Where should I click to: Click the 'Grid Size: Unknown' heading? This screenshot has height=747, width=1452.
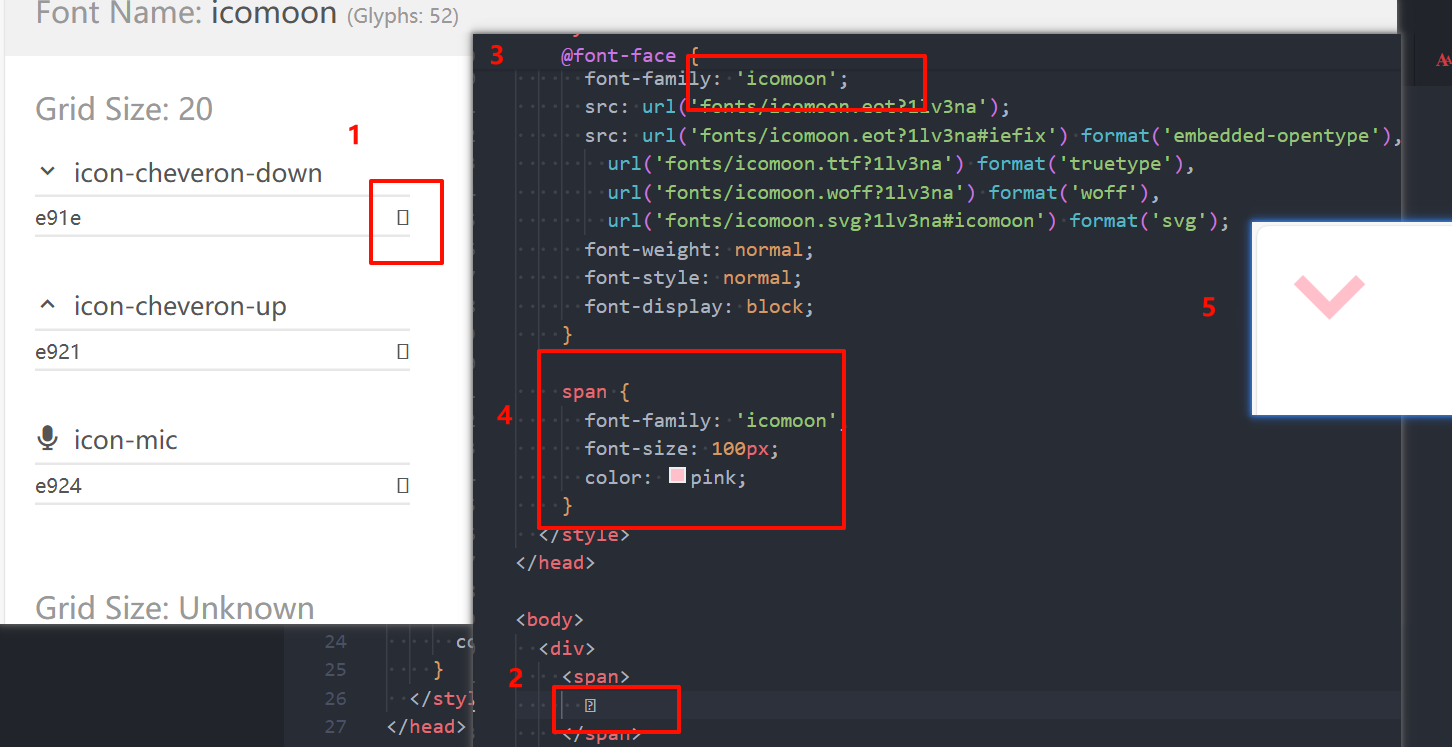[x=175, y=608]
